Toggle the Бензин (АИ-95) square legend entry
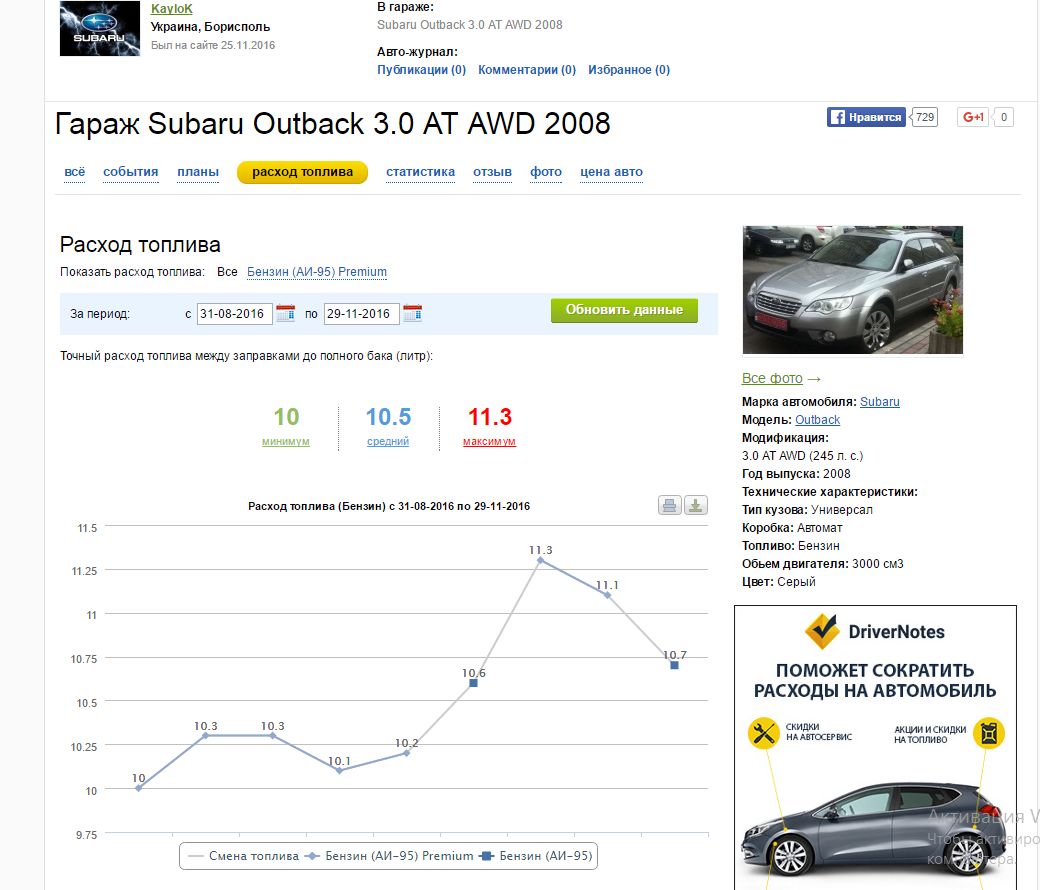 coord(538,856)
